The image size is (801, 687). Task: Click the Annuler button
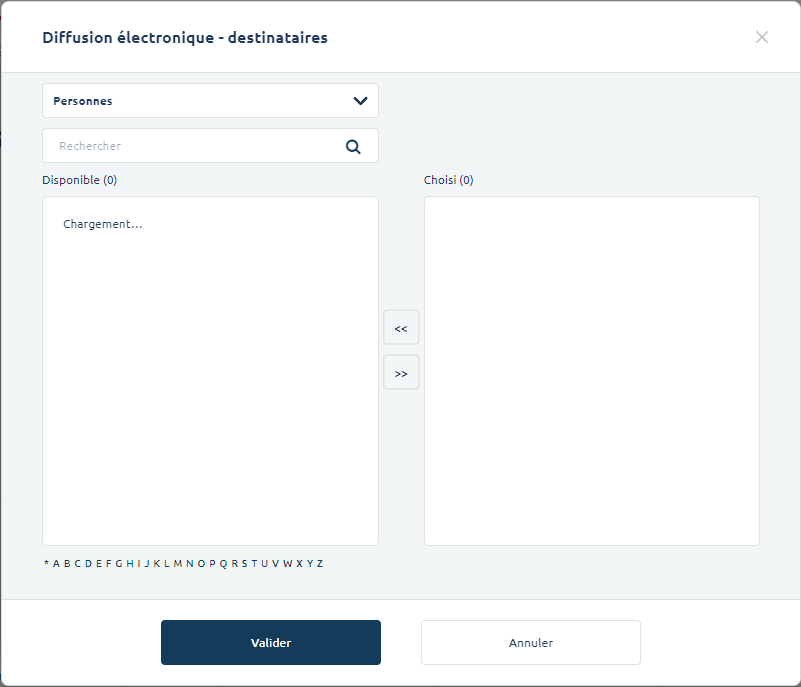tap(531, 643)
